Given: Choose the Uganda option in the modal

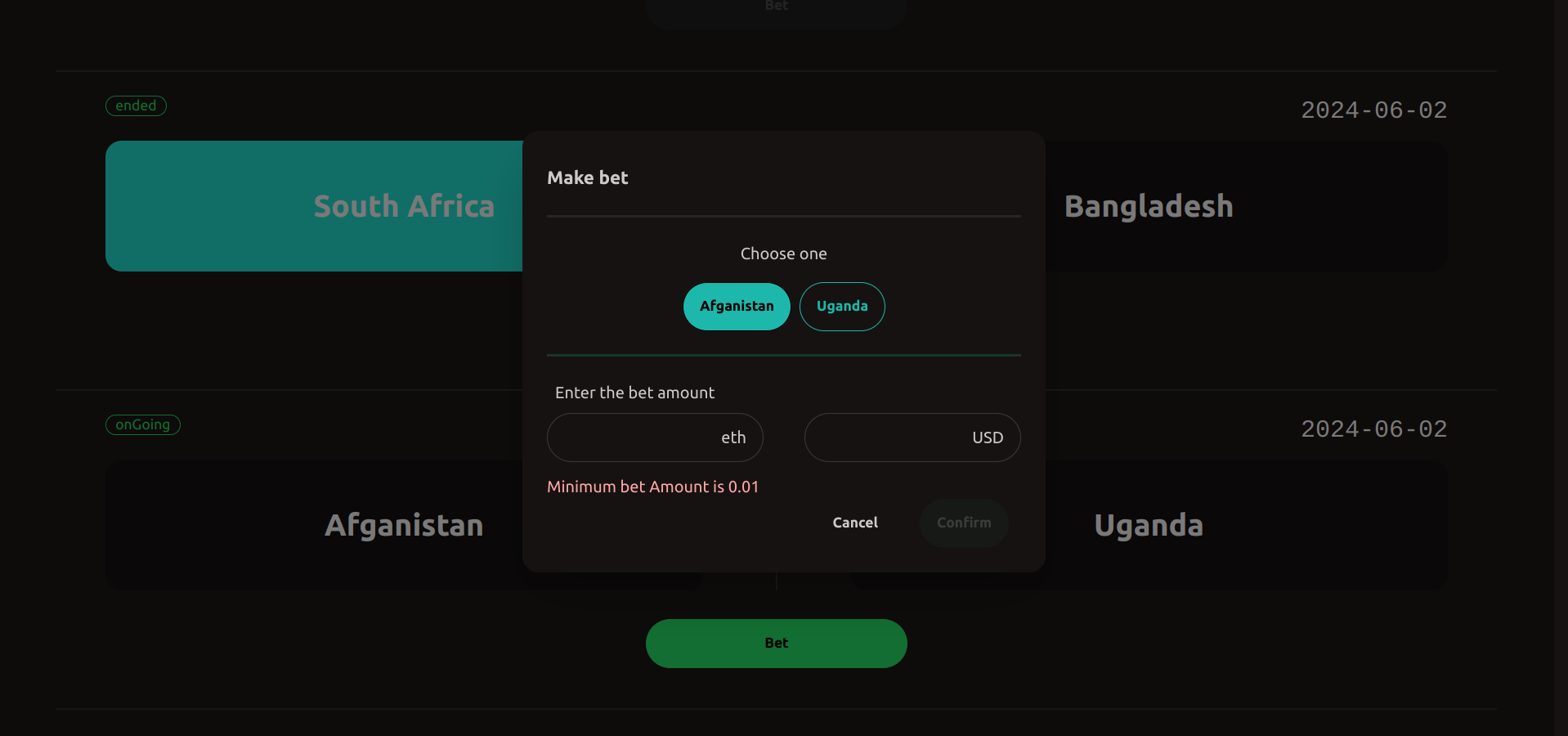Looking at the screenshot, I should coord(842,307).
